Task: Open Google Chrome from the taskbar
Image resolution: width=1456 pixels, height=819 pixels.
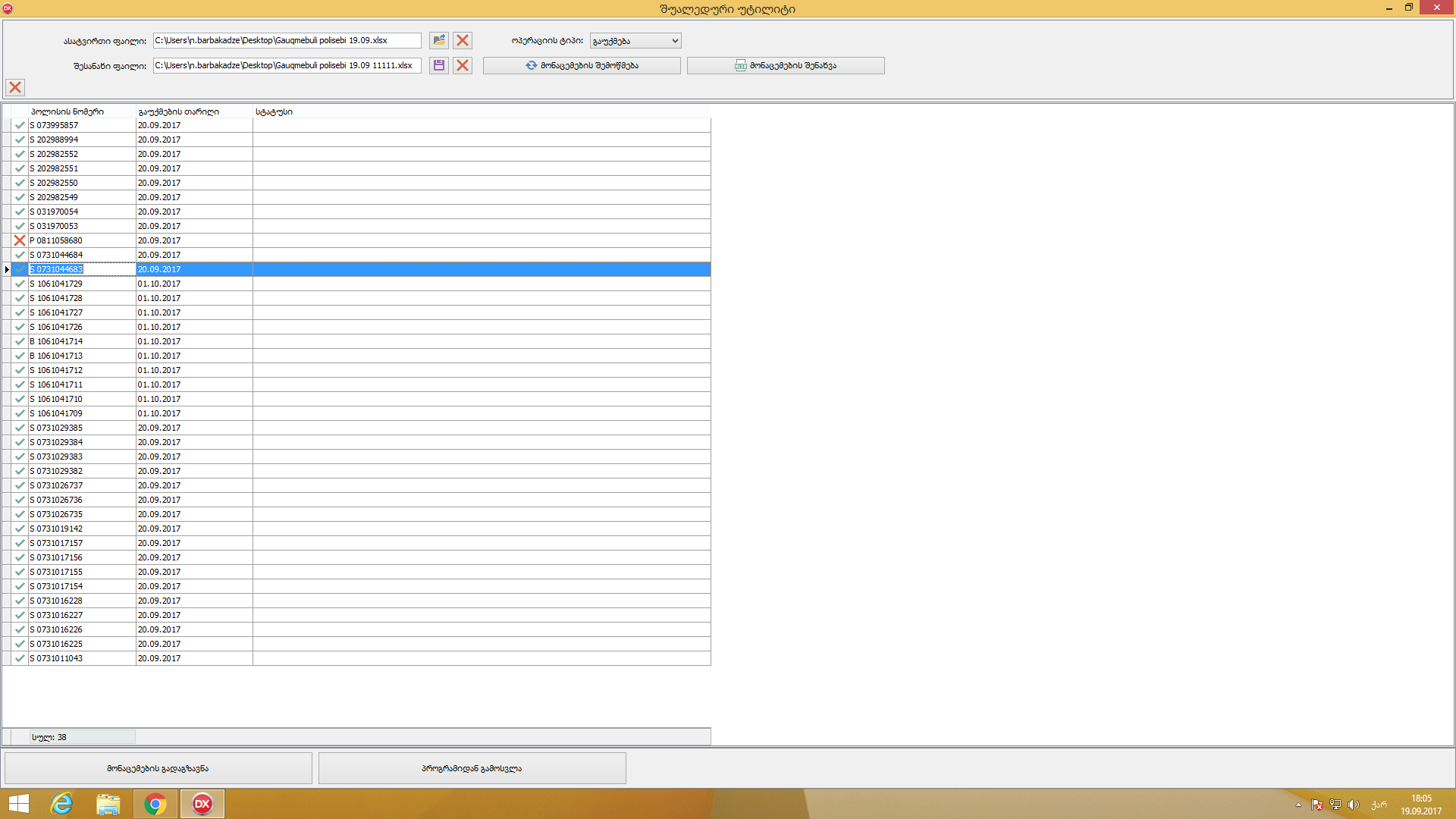Action: (155, 804)
